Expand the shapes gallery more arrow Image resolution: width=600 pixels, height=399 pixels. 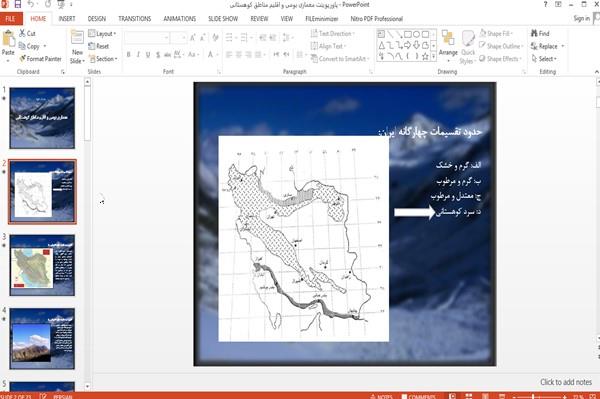[434, 57]
